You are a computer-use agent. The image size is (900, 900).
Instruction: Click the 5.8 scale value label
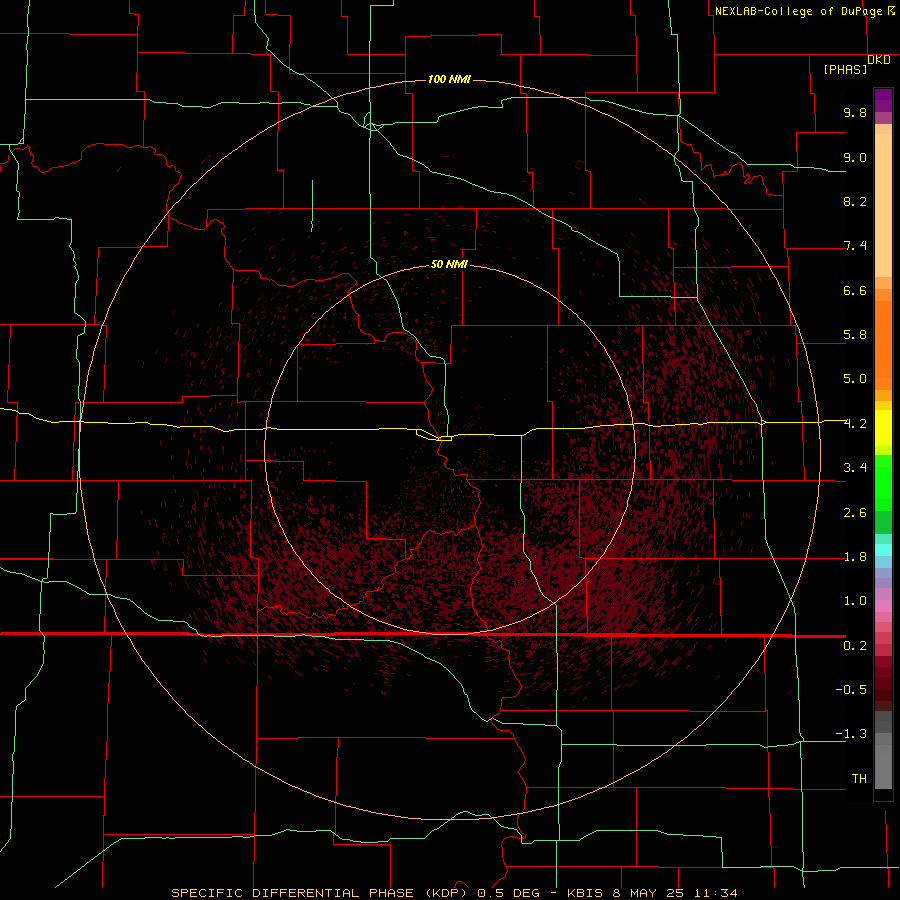[855, 335]
